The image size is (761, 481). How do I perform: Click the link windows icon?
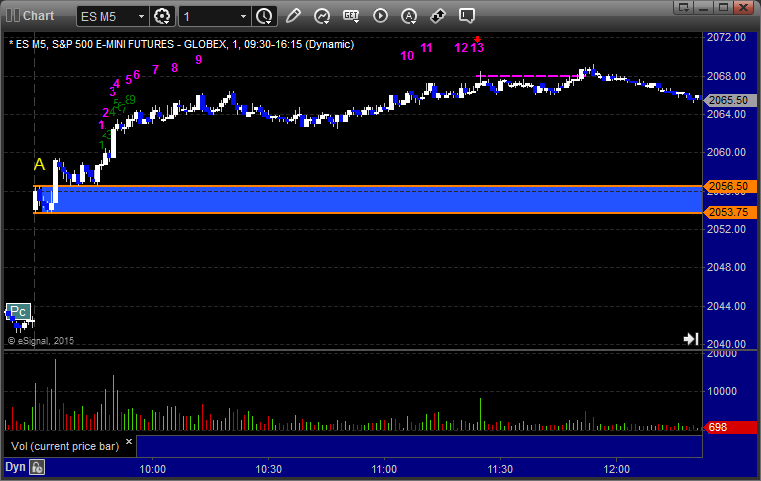click(438, 16)
